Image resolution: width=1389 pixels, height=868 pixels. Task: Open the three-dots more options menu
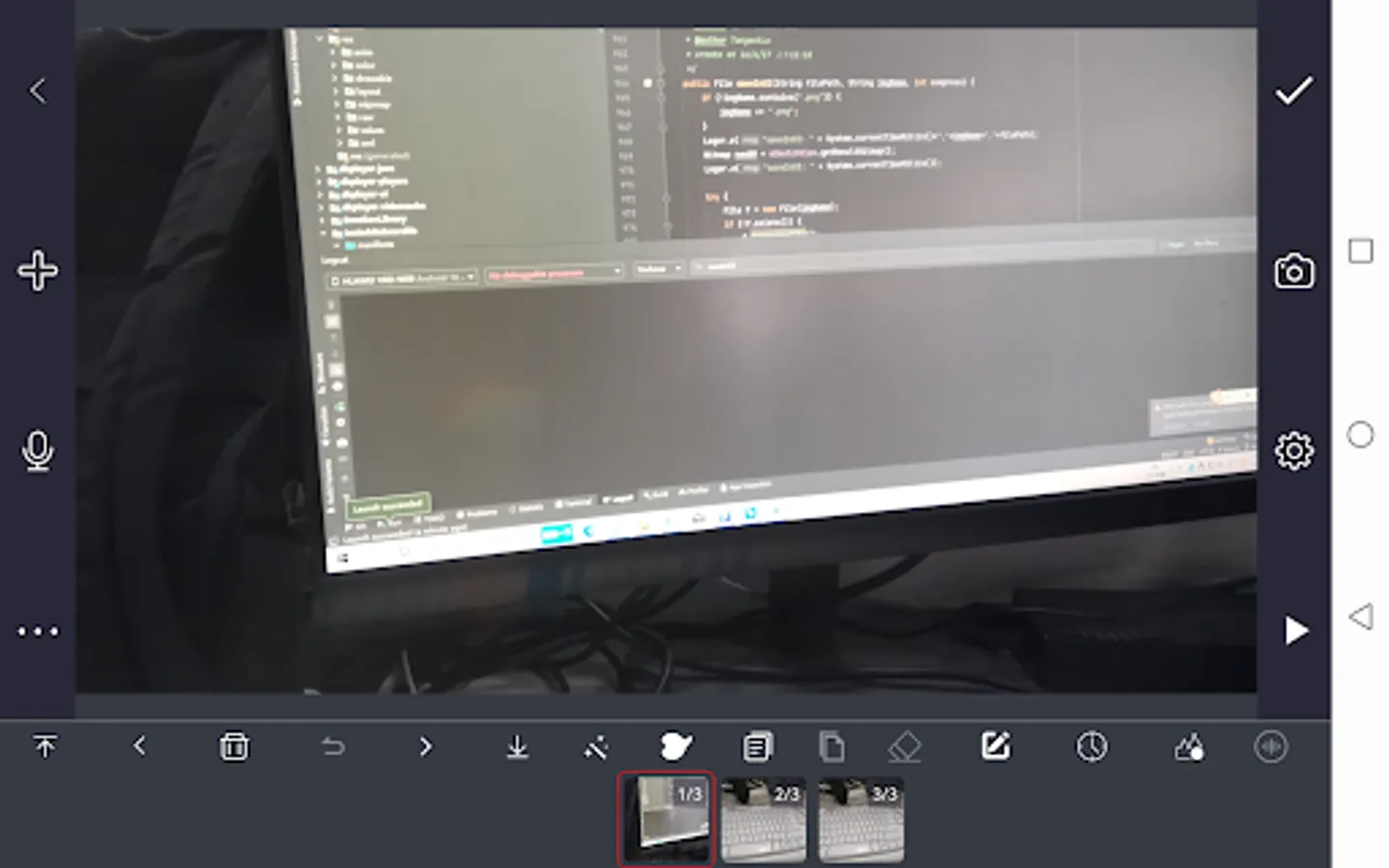(38, 632)
